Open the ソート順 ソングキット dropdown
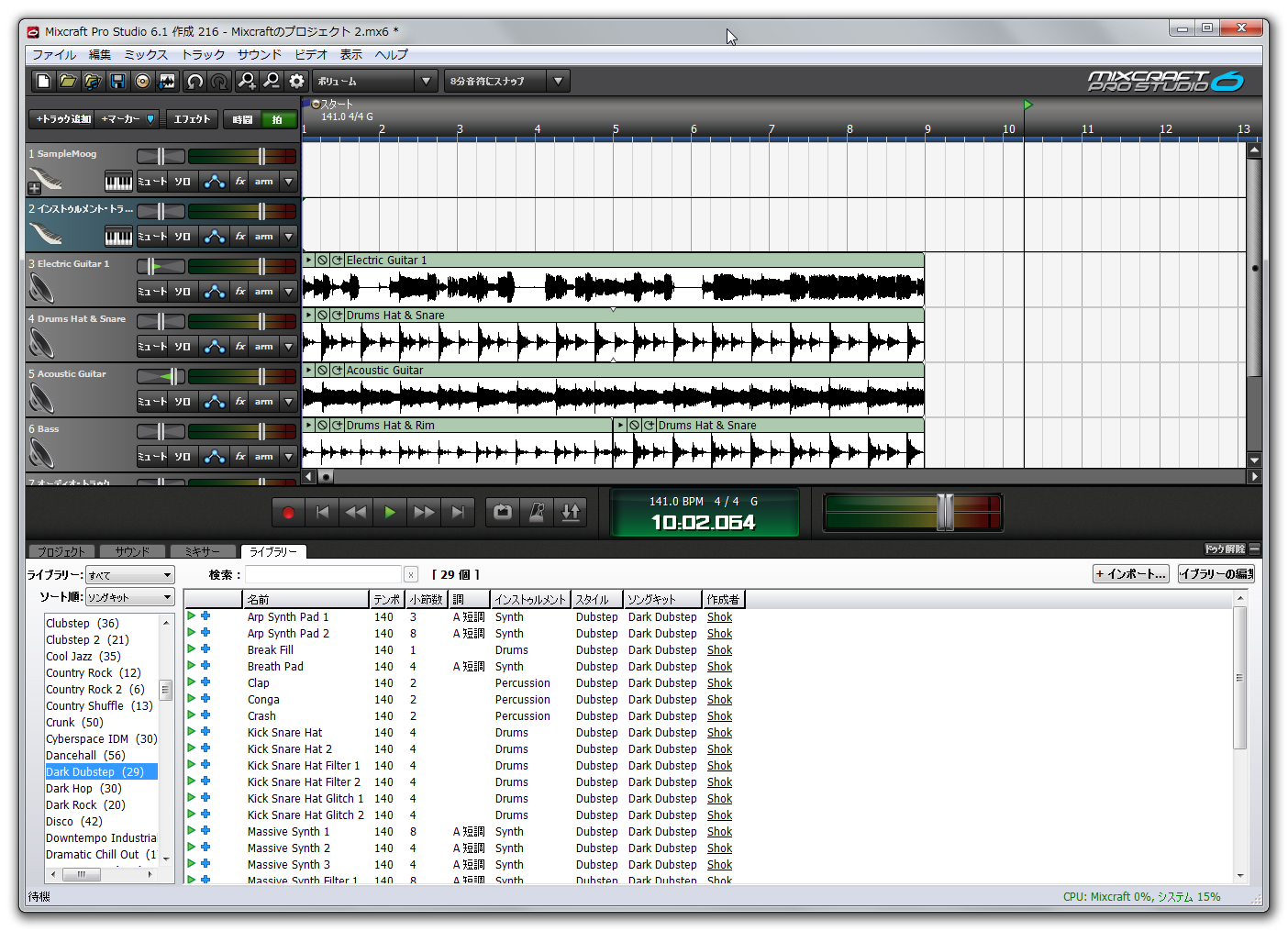Image resolution: width=1288 pixels, height=931 pixels. click(x=129, y=597)
